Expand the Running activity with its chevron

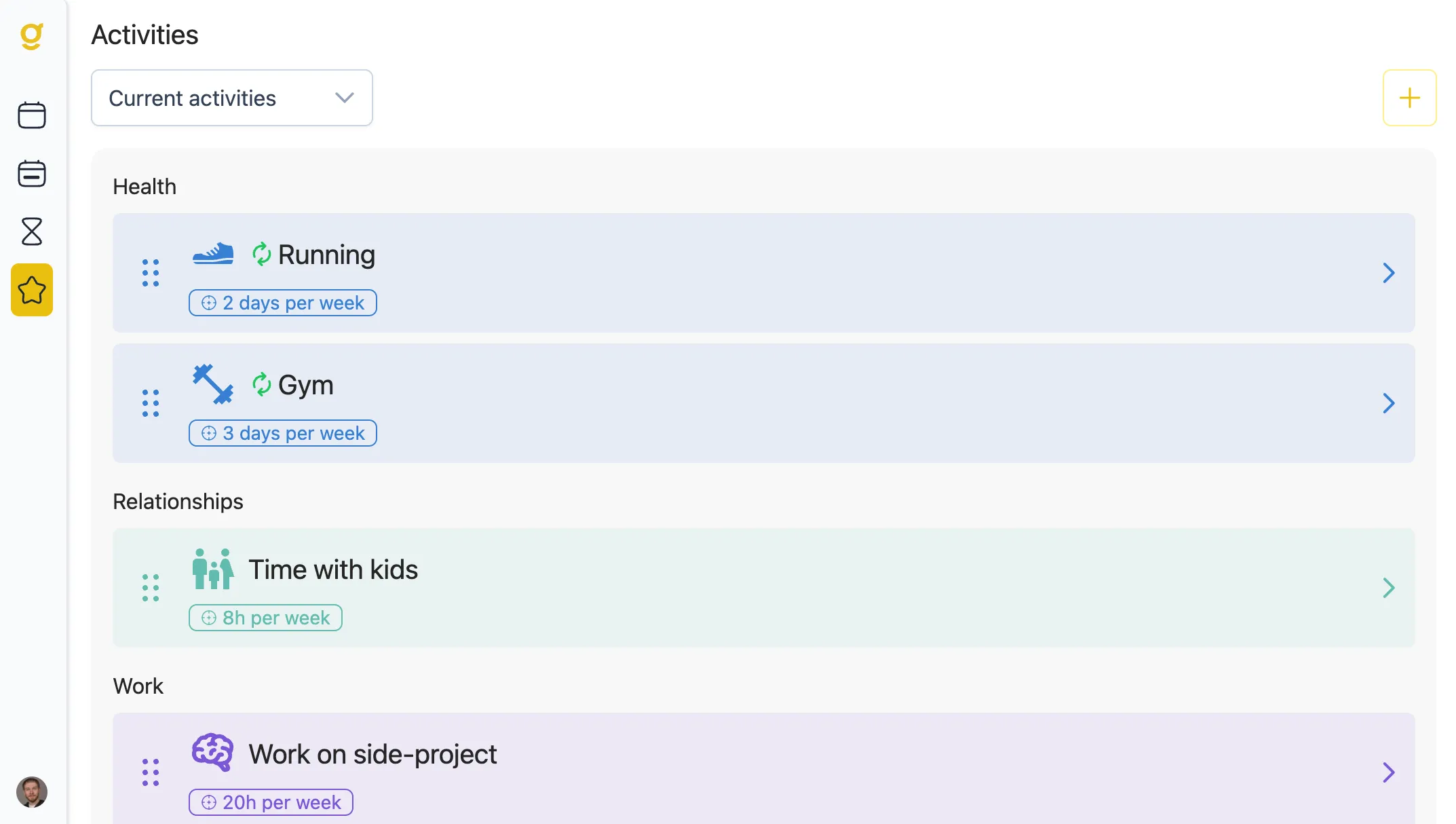(1390, 273)
